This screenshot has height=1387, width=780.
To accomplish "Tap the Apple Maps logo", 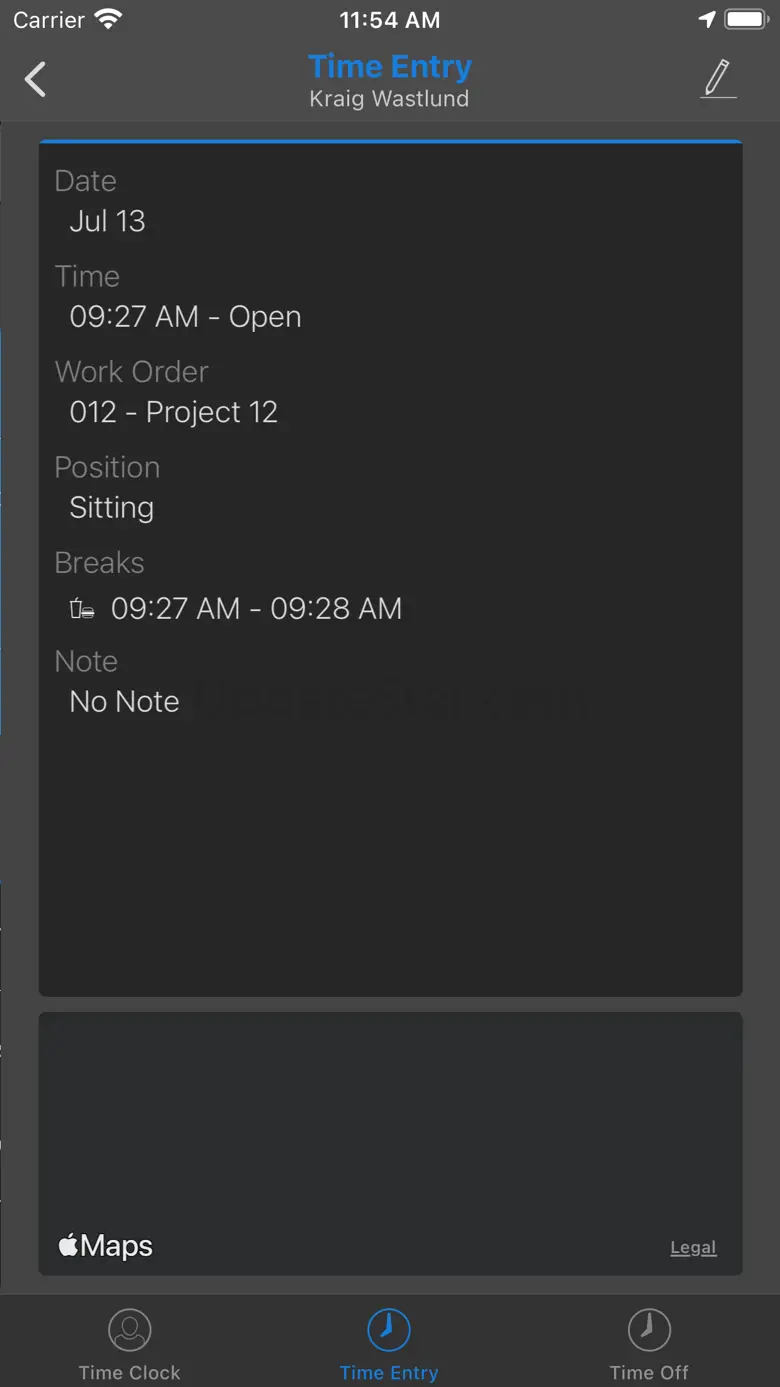I will tap(106, 1246).
